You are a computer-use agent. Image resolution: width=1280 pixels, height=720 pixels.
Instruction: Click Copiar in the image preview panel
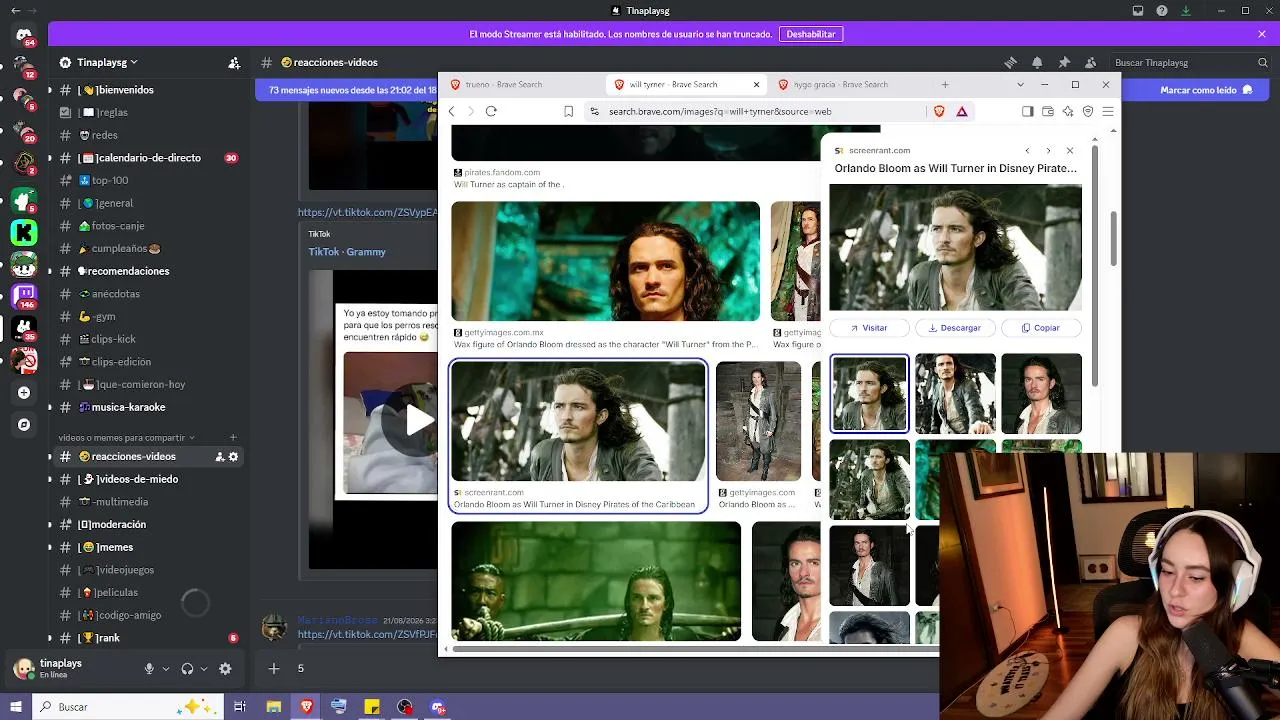(1041, 328)
